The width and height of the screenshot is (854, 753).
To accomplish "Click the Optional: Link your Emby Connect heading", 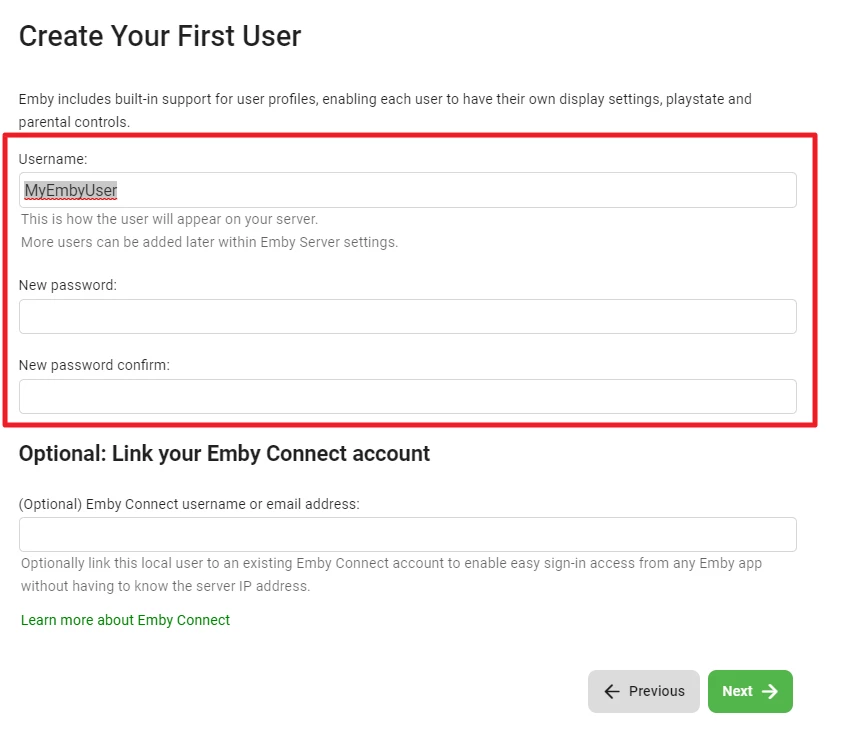I will 224,453.
